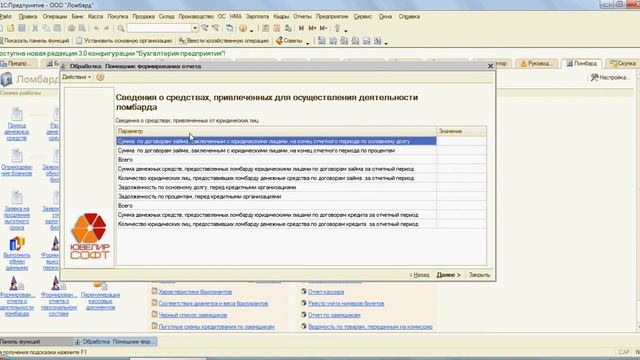This screenshot has width=640, height=360.
Task: Select row 'Задолженность по процентам, перед кредитными организациями'
Action: click(276, 197)
